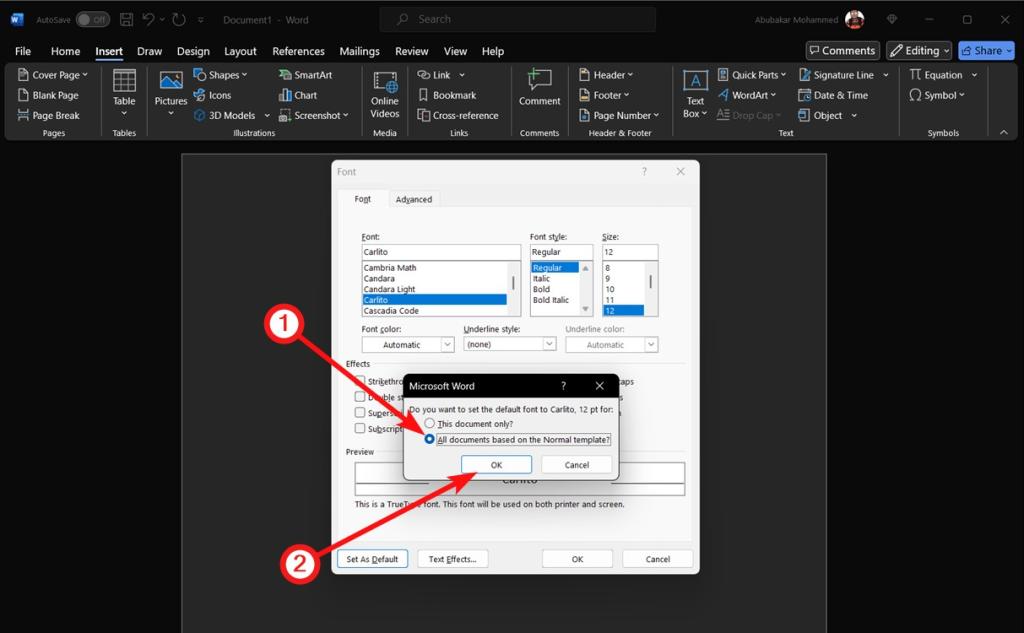Click the title bar Search box
The width and height of the screenshot is (1024, 633).
[517, 20]
